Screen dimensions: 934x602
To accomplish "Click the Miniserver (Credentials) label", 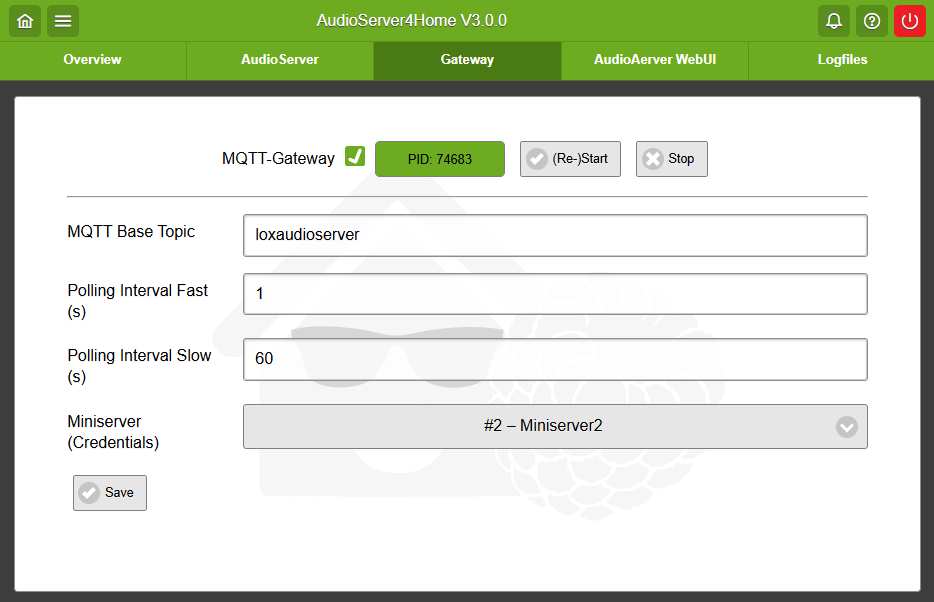I will click(x=113, y=432).
